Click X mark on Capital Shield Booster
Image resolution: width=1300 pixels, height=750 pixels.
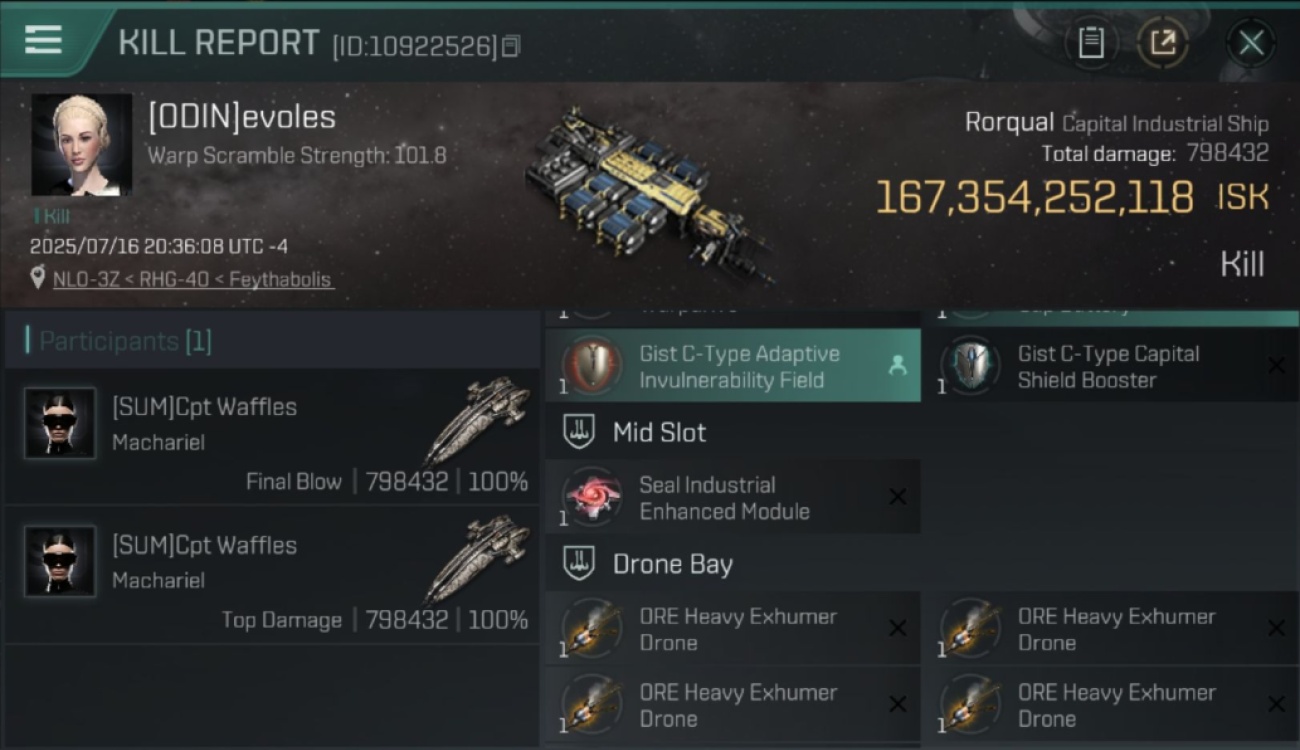(x=1275, y=365)
